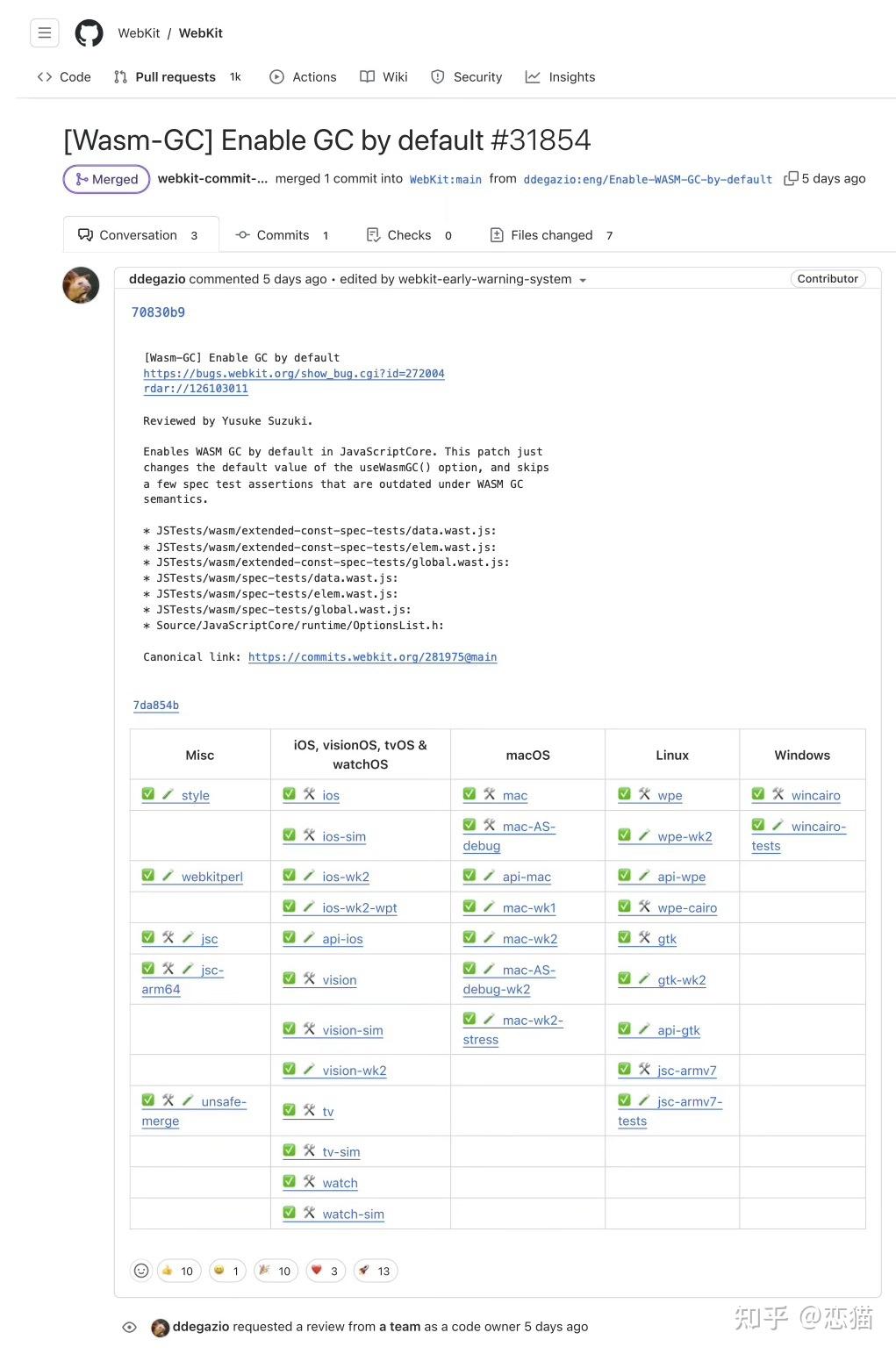Click the laugh reaction with 1

point(227,1270)
